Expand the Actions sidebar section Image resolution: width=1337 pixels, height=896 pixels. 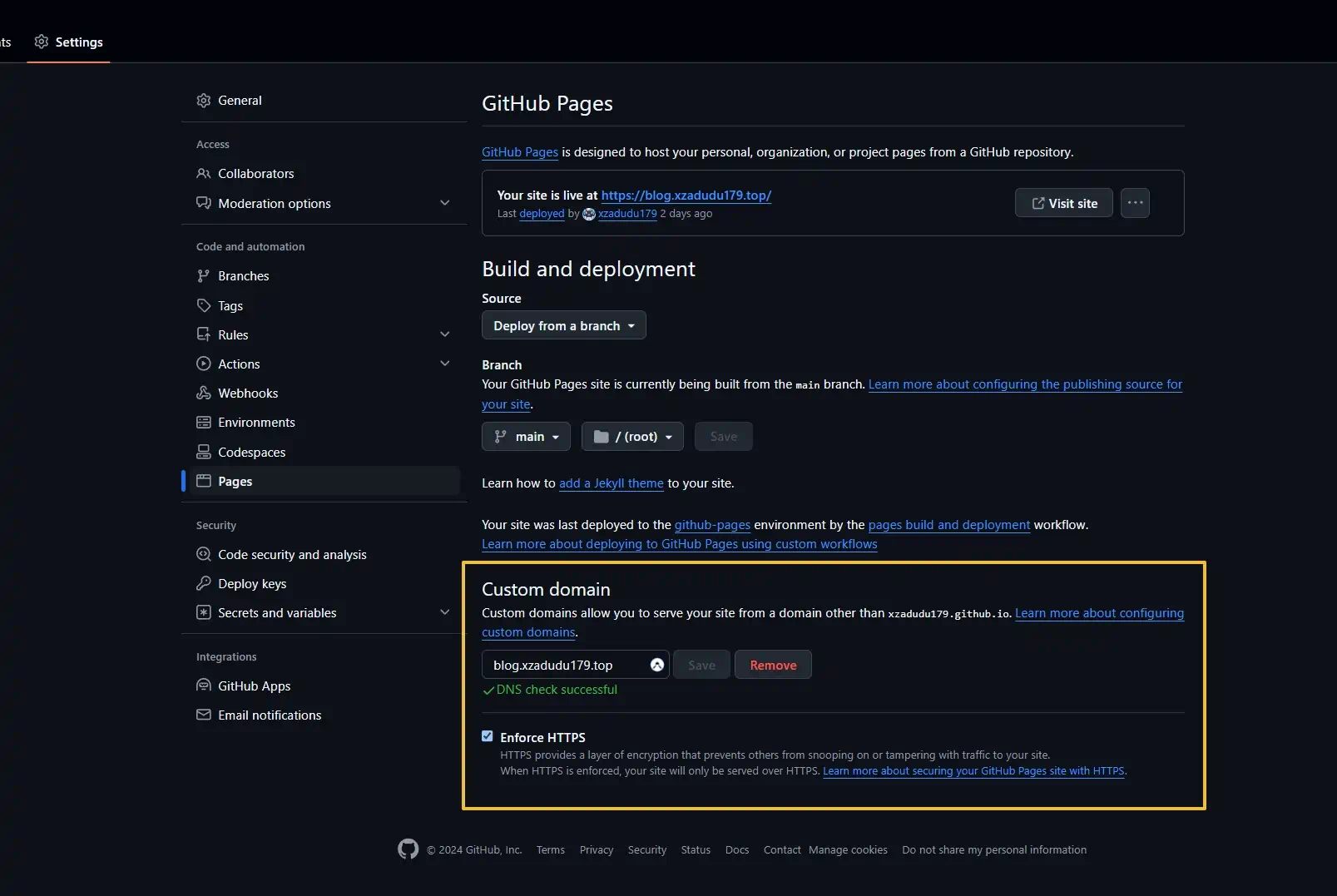[x=444, y=364]
